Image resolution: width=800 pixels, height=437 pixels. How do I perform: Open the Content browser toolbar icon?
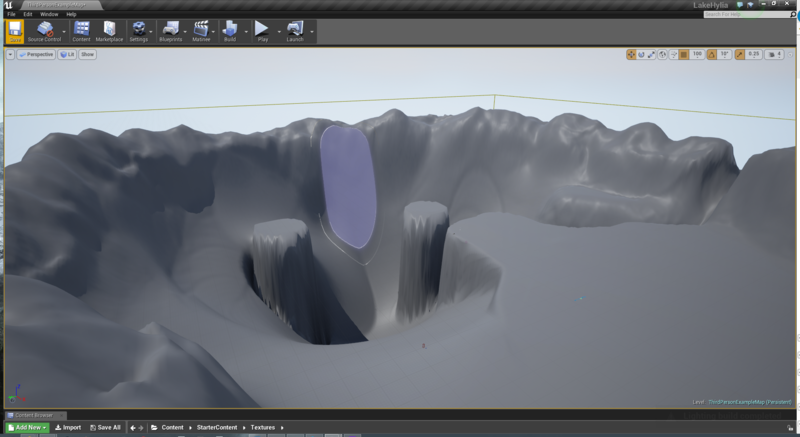click(81, 30)
